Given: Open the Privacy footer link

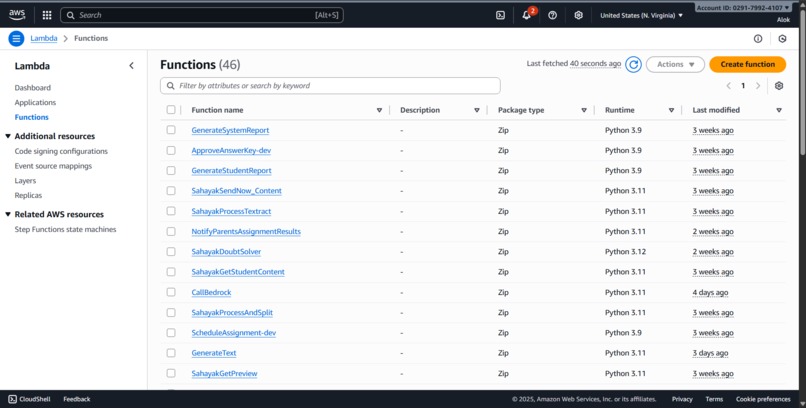Looking at the screenshot, I should pos(682,399).
